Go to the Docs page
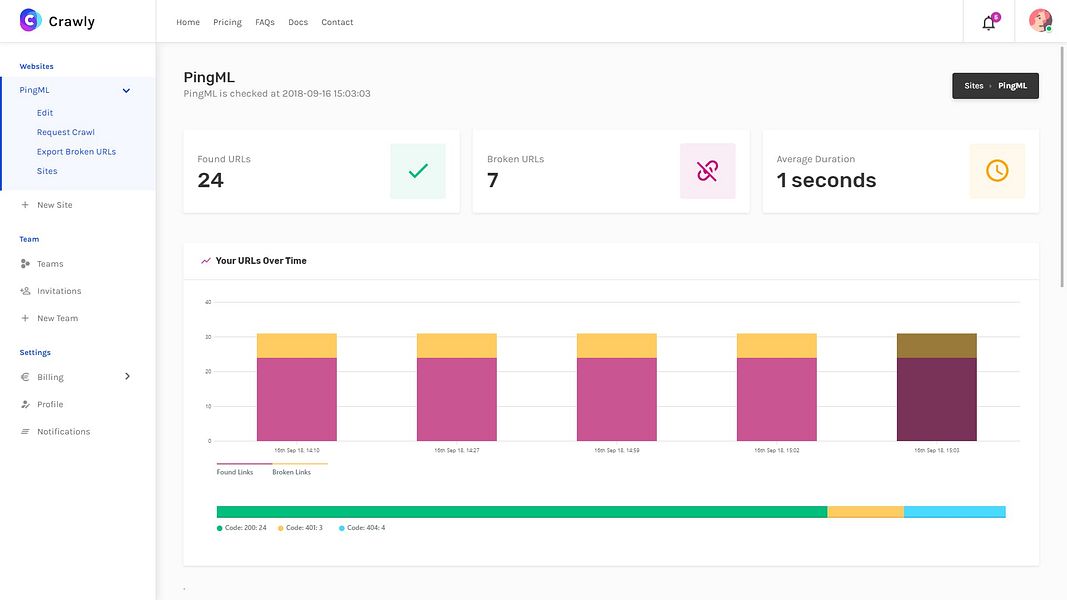Image resolution: width=1067 pixels, height=600 pixels. point(298,22)
